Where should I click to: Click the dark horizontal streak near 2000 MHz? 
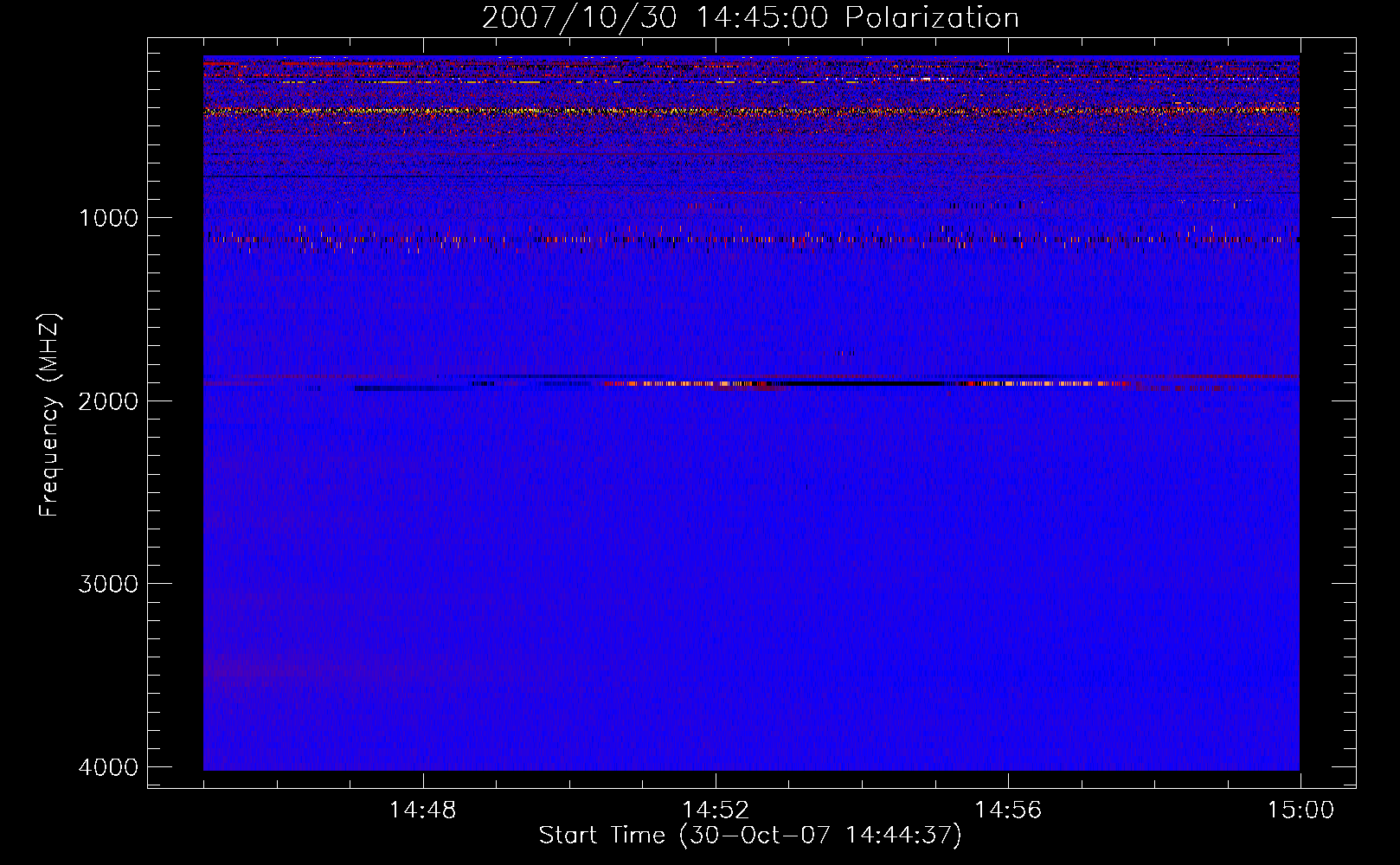(862, 383)
